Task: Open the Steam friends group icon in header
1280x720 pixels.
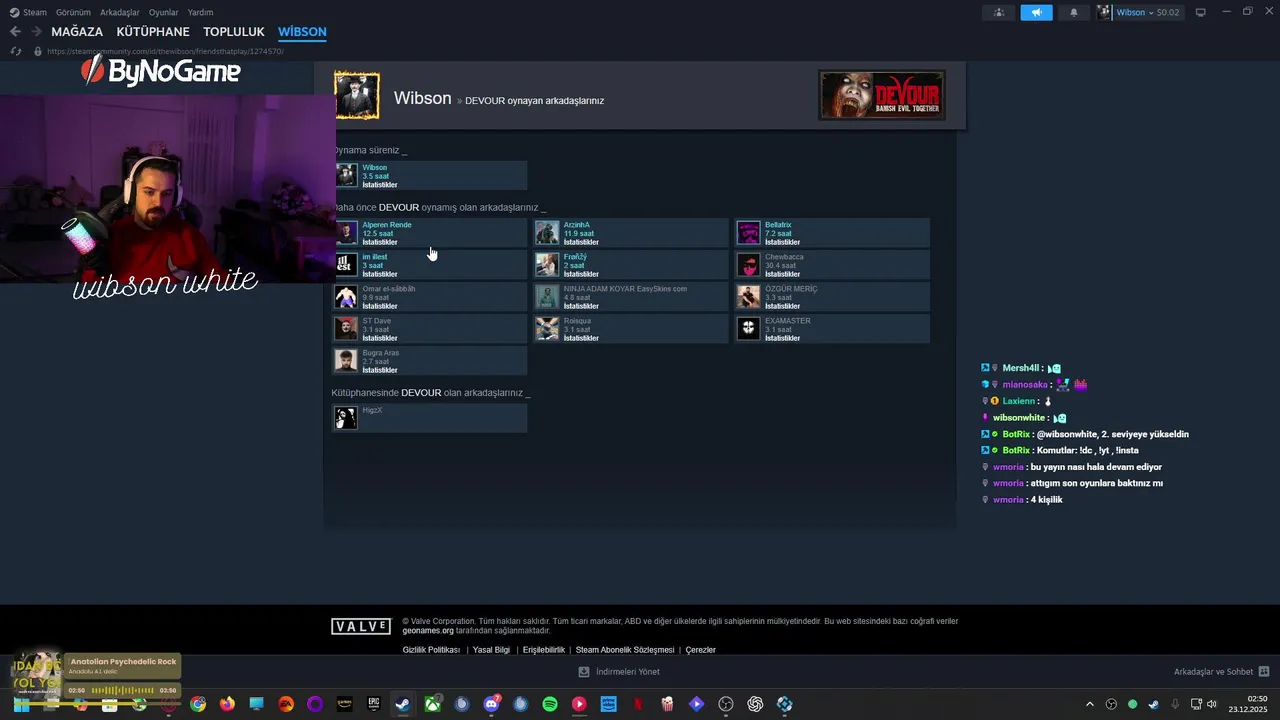Action: coord(999,12)
